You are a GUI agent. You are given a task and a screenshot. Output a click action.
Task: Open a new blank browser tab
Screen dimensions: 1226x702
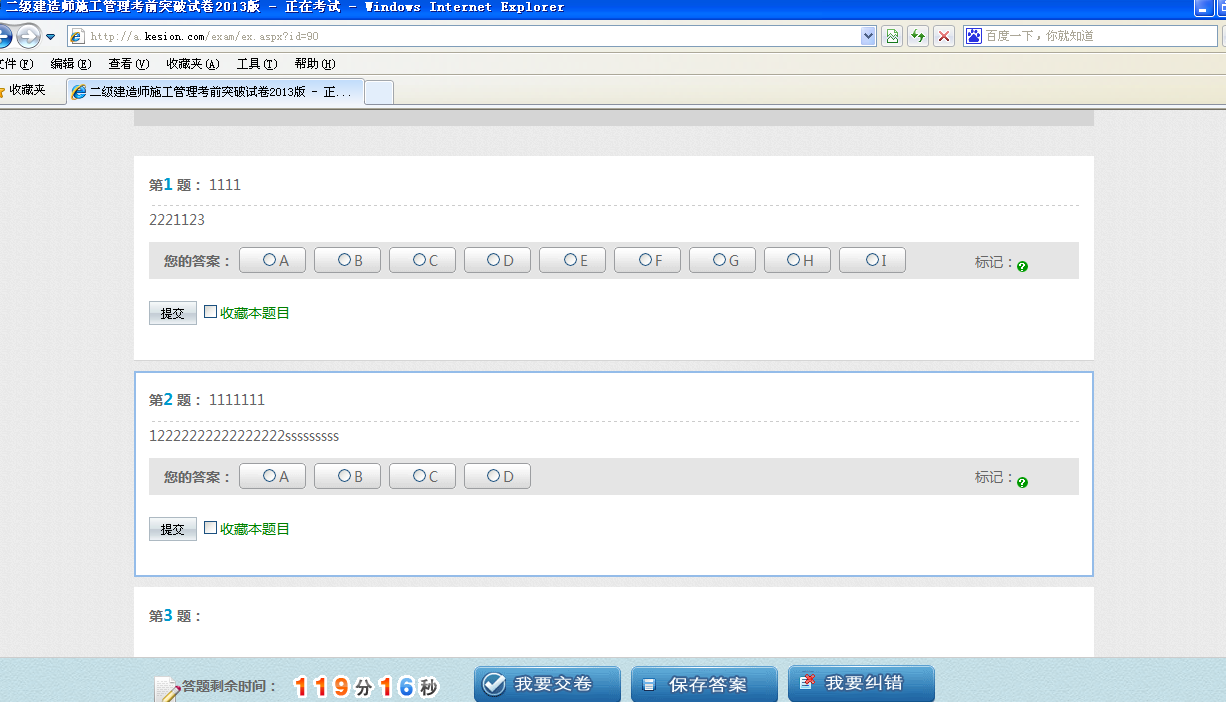coord(378,92)
